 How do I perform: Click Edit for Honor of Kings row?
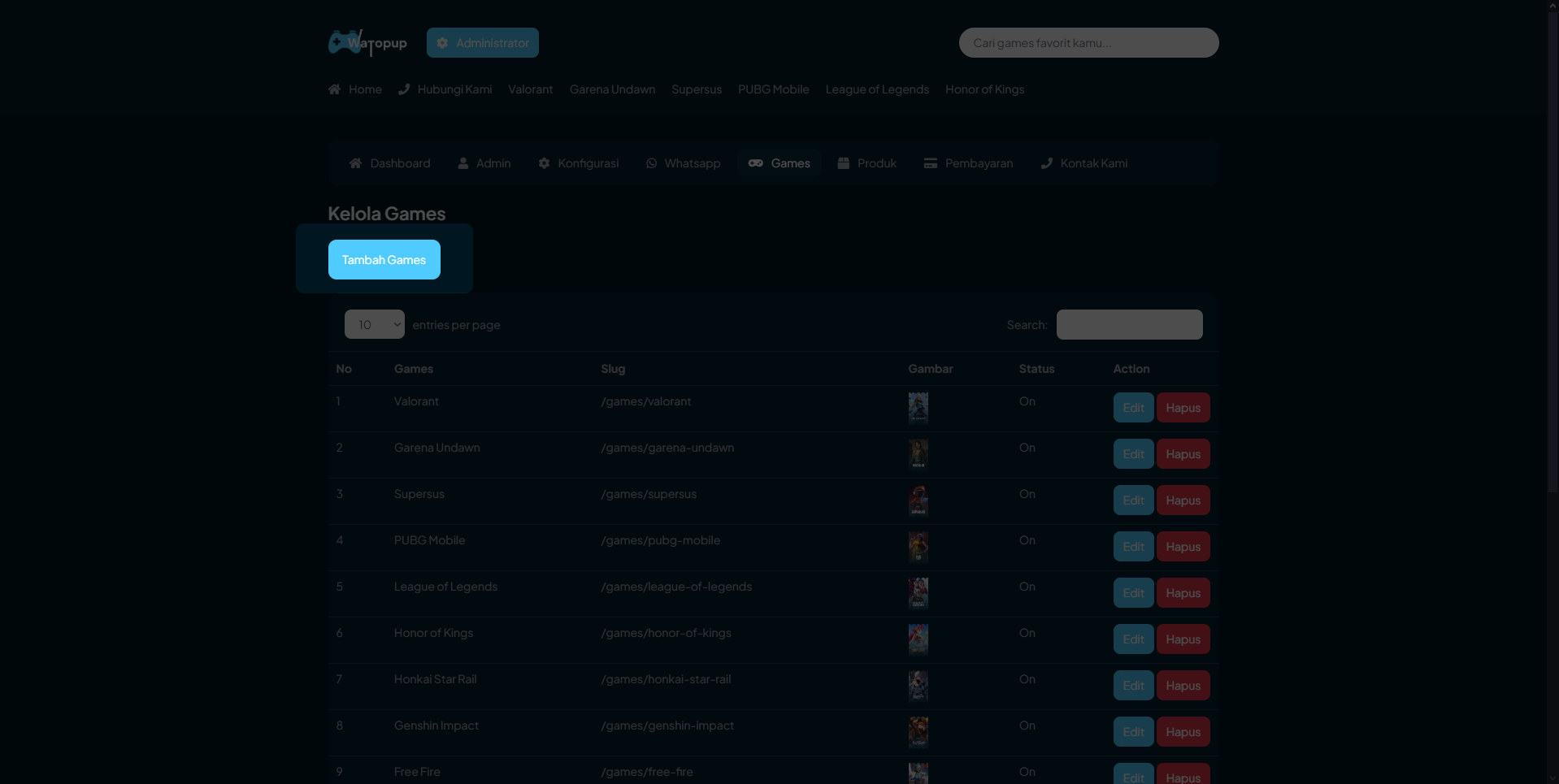(1133, 639)
